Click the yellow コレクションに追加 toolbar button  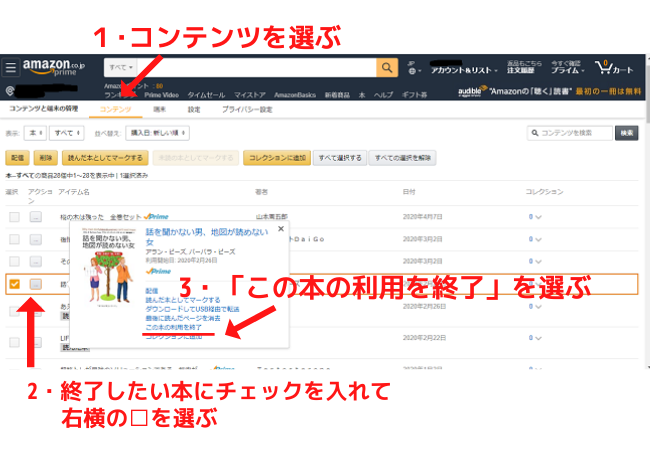tap(277, 158)
